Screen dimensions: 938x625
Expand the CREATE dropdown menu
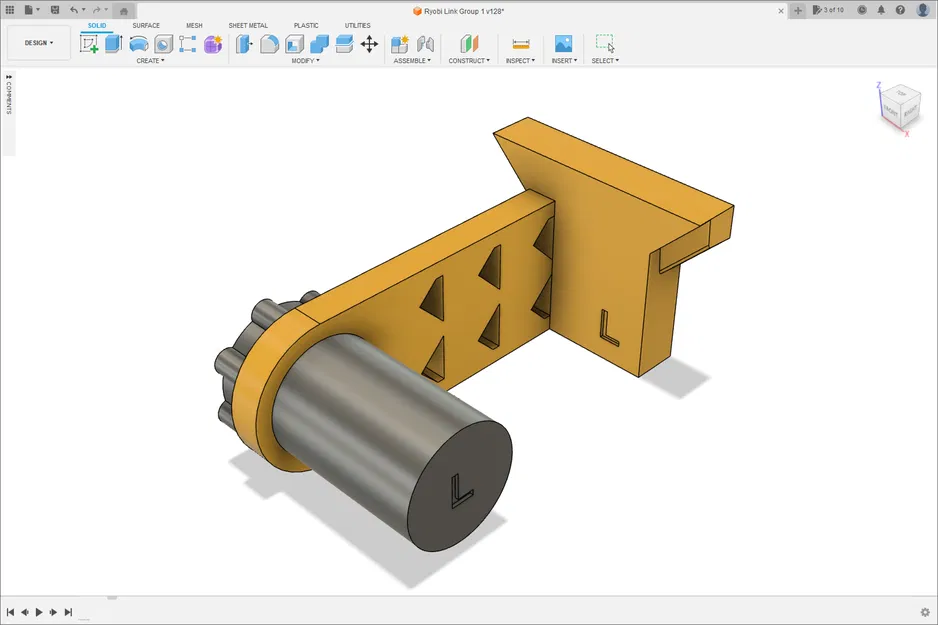(150, 60)
